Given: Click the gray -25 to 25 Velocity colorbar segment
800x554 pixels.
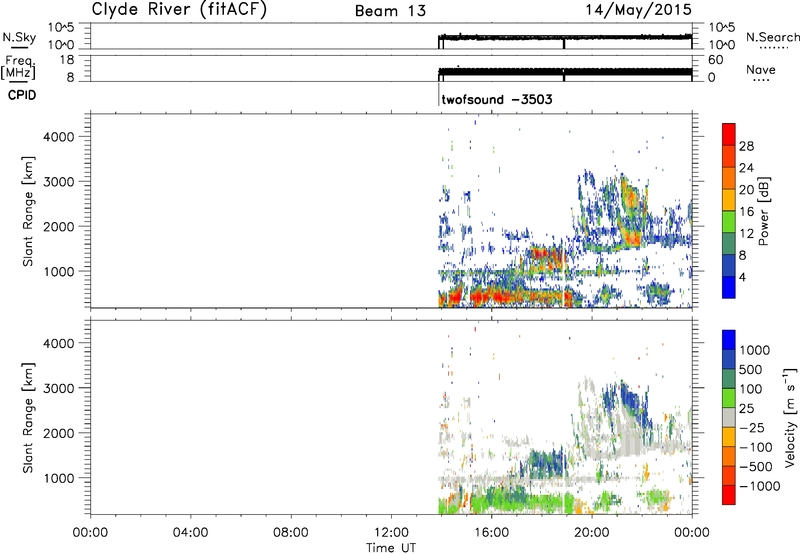Looking at the screenshot, I should [729, 417].
